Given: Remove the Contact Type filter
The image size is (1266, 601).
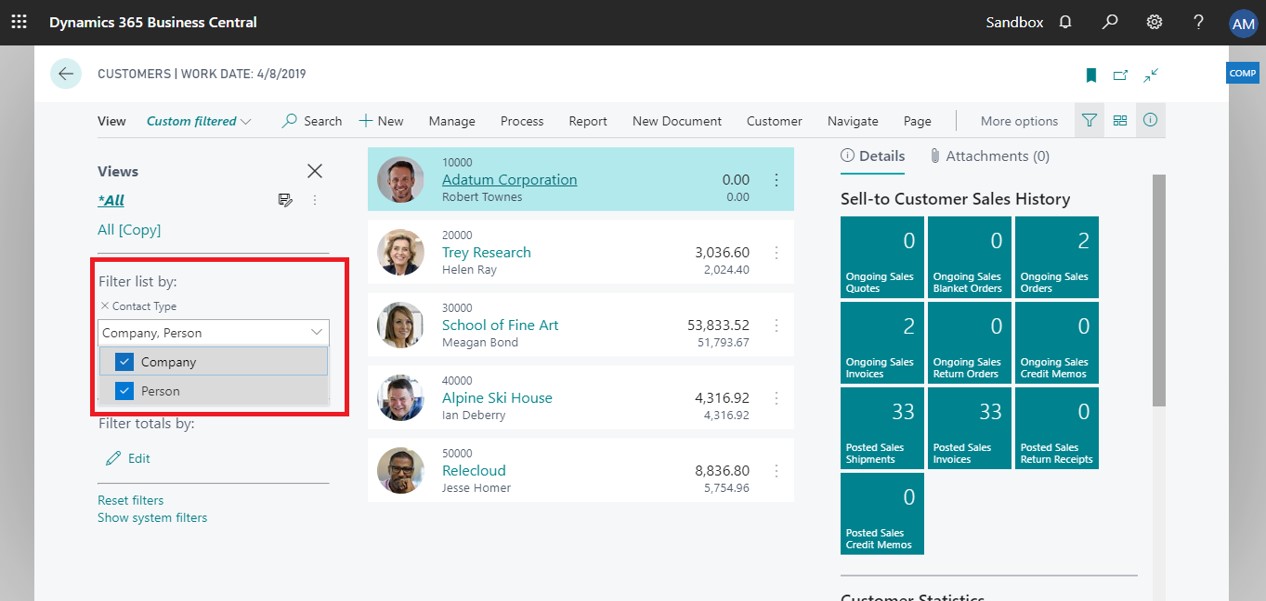Looking at the screenshot, I should 104,306.
